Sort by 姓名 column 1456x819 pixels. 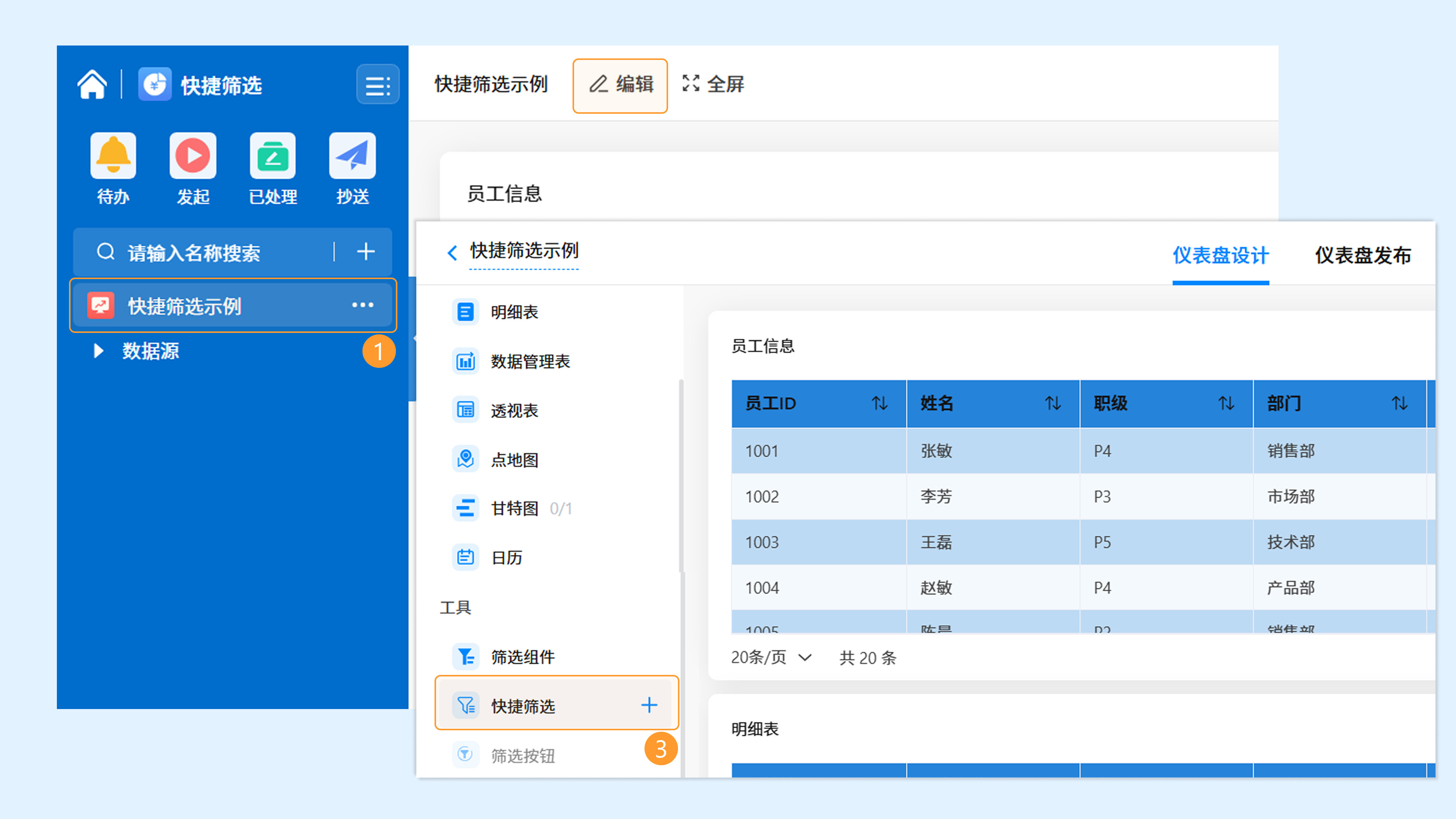tap(1053, 403)
